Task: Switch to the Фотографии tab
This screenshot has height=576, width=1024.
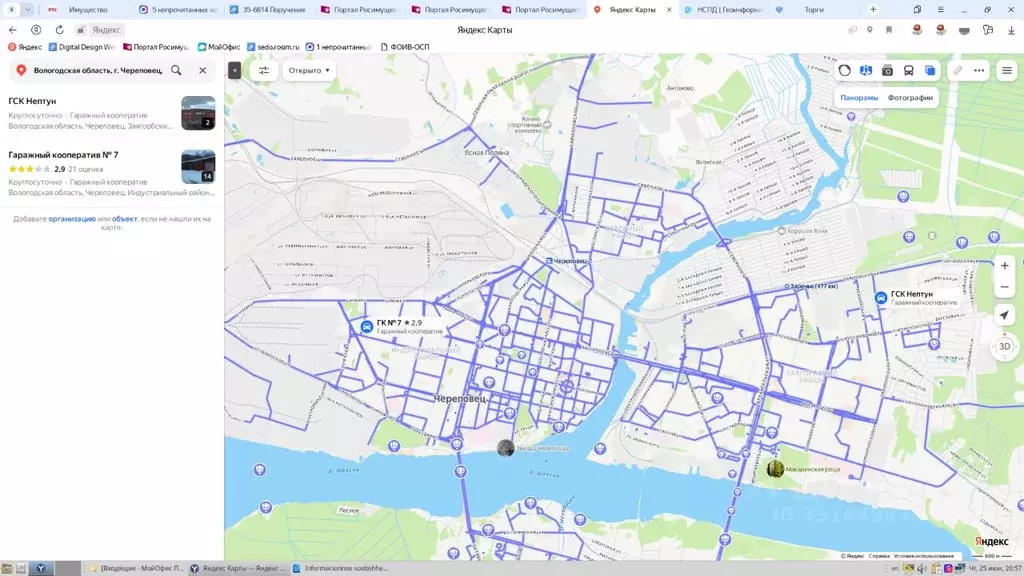Action: pyautogui.click(x=910, y=98)
